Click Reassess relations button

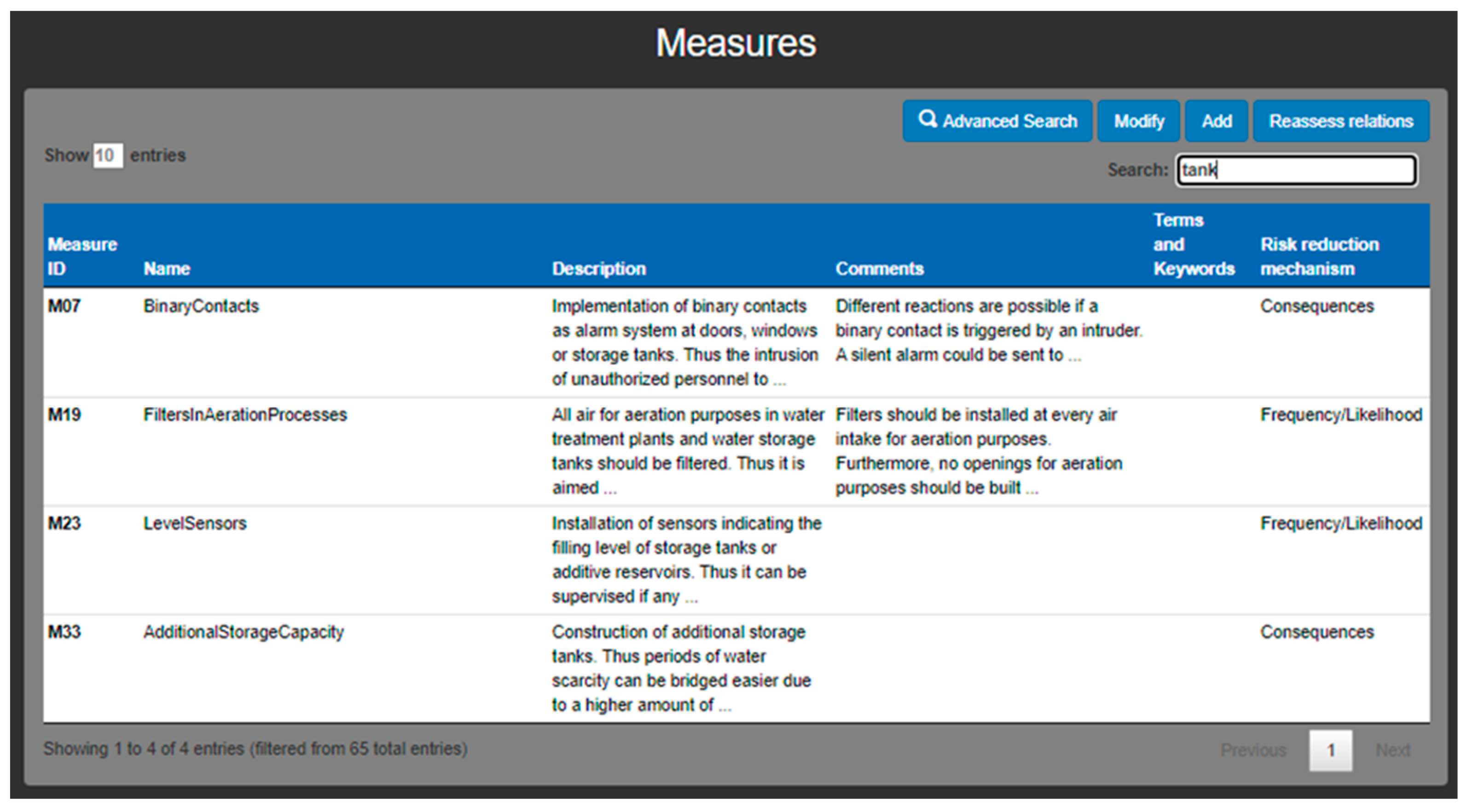coord(1340,121)
